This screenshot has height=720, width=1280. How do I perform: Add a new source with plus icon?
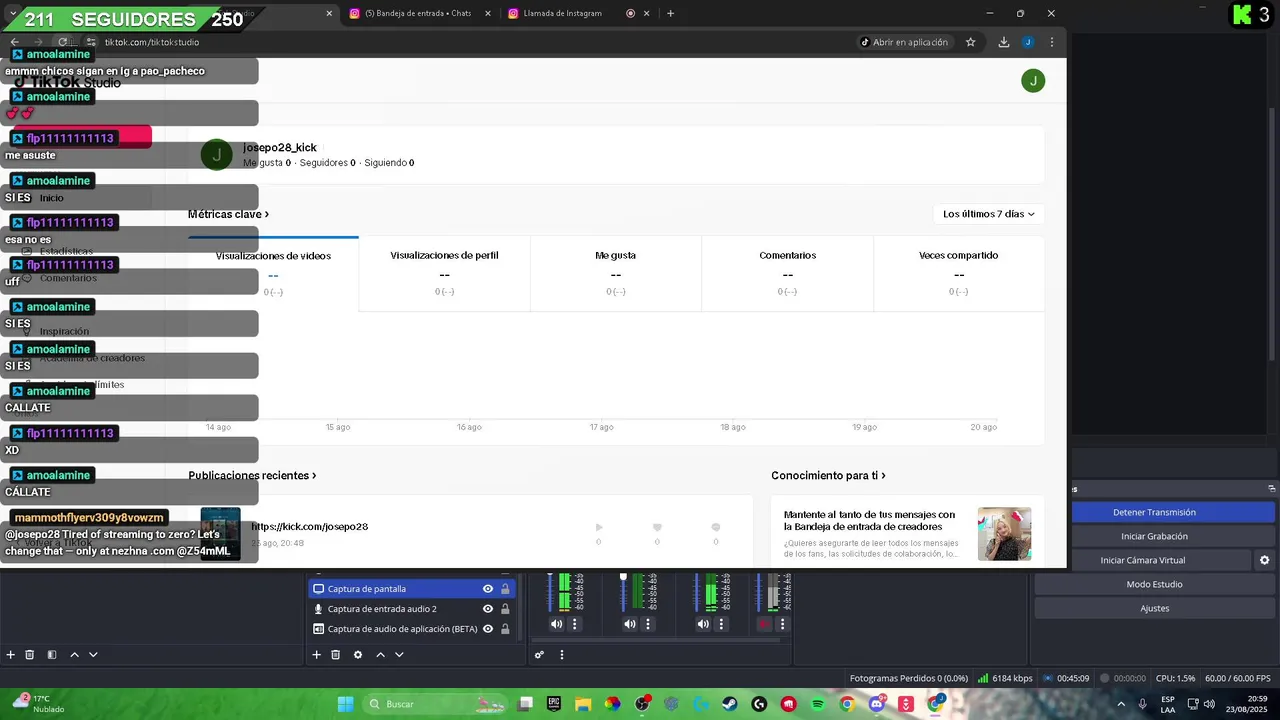[316, 655]
